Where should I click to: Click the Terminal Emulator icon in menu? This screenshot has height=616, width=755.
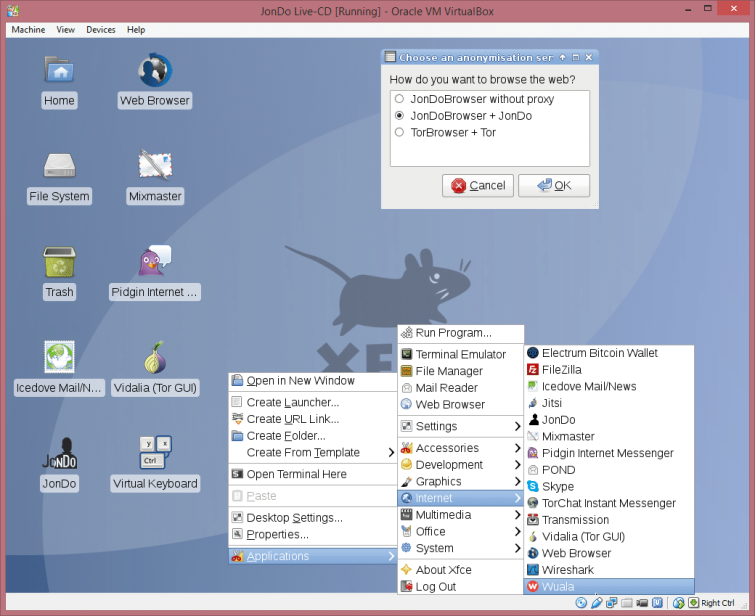[406, 354]
